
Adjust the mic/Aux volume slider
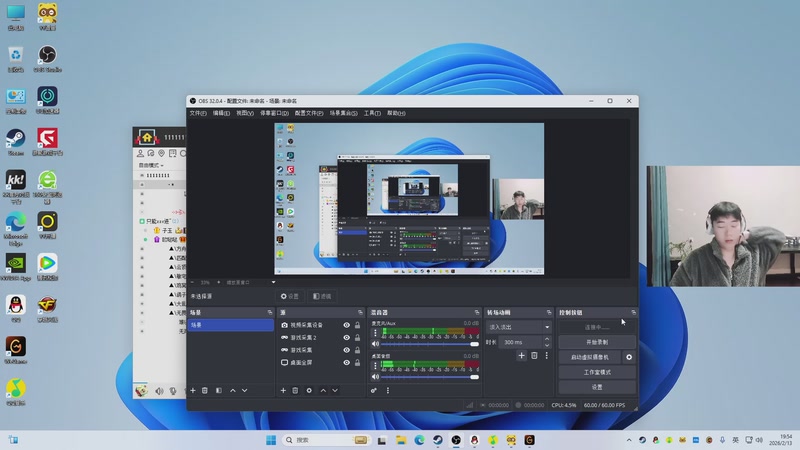(x=431, y=344)
